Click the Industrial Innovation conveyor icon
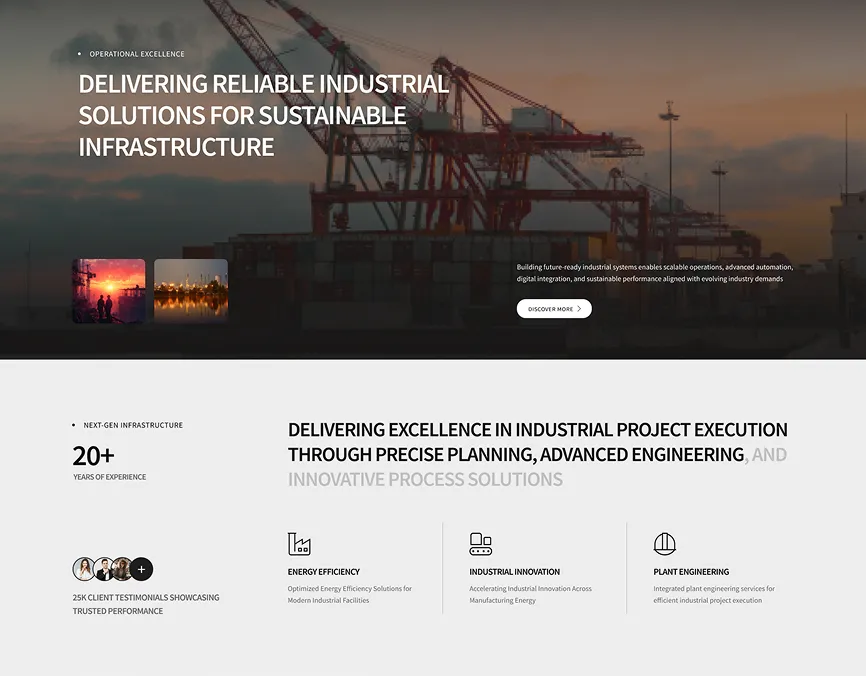Viewport: 866px width, 676px height. tap(480, 544)
